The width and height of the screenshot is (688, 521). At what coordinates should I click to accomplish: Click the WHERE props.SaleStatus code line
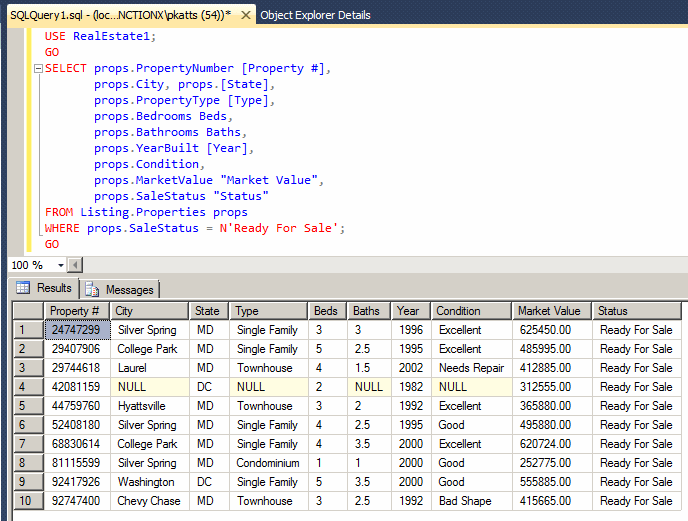pyautogui.click(x=195, y=228)
